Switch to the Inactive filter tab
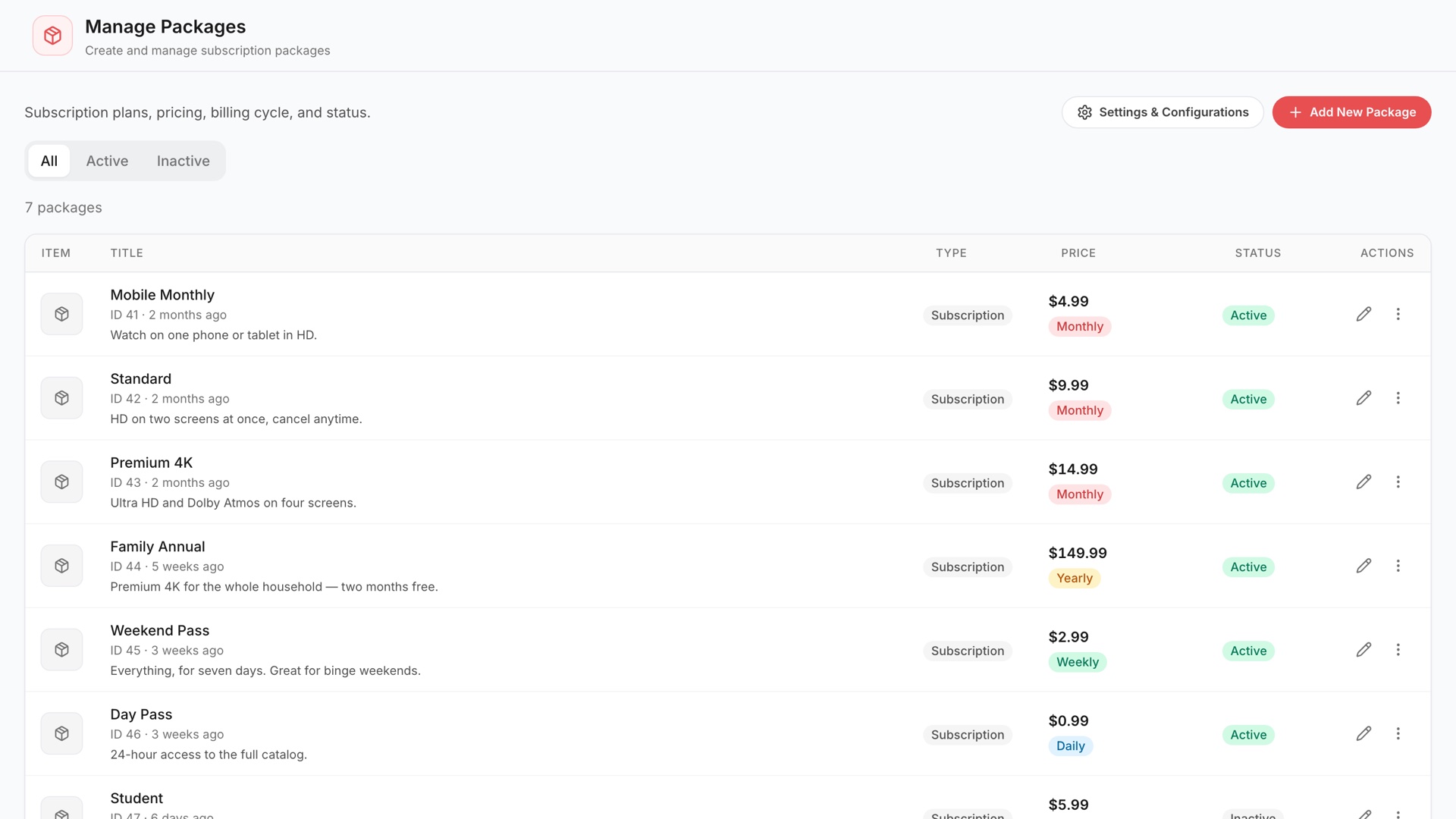This screenshot has width=1456, height=819. (183, 161)
